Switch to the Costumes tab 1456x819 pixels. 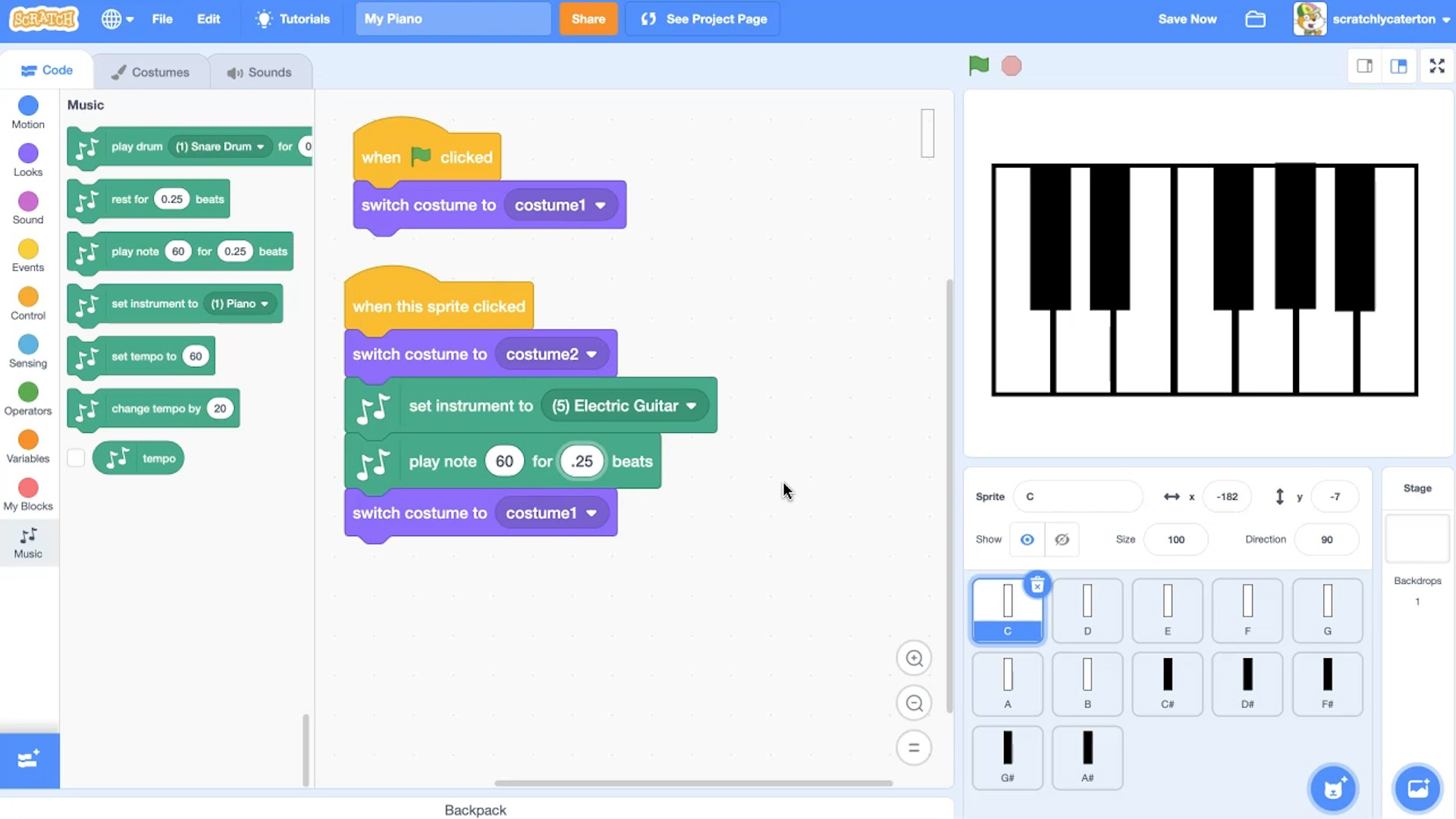(x=150, y=72)
